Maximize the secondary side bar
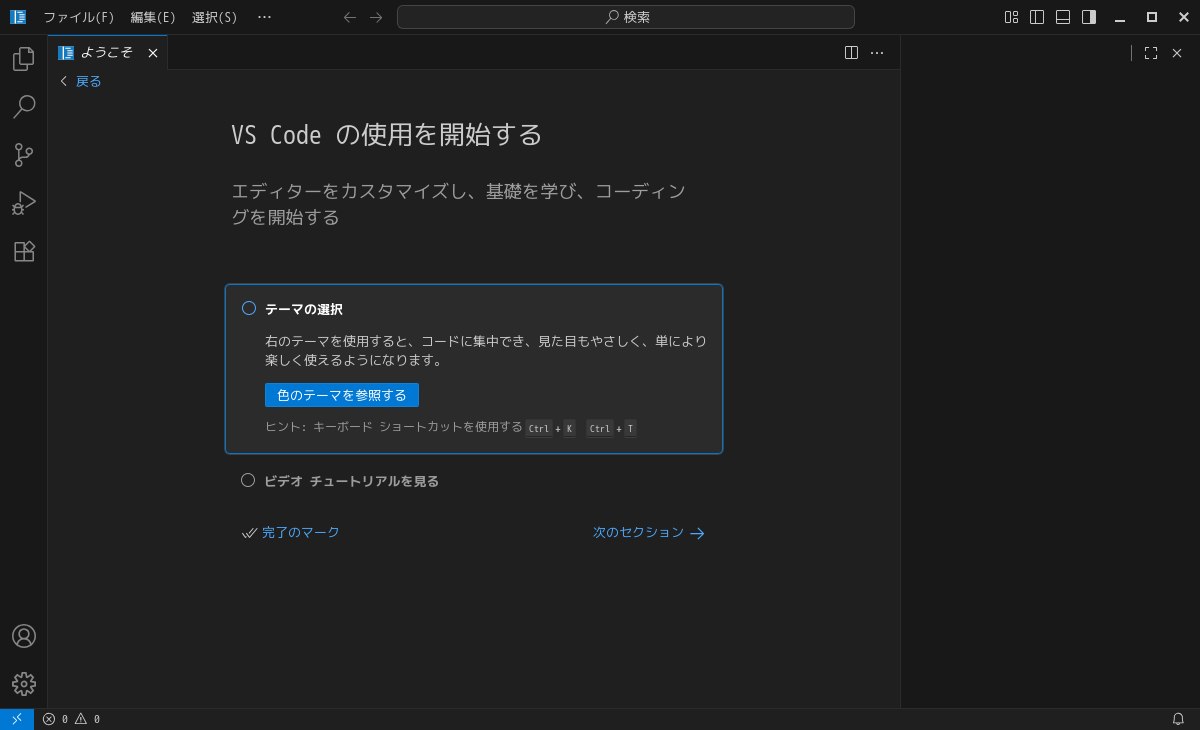The image size is (1200, 730). [1151, 53]
